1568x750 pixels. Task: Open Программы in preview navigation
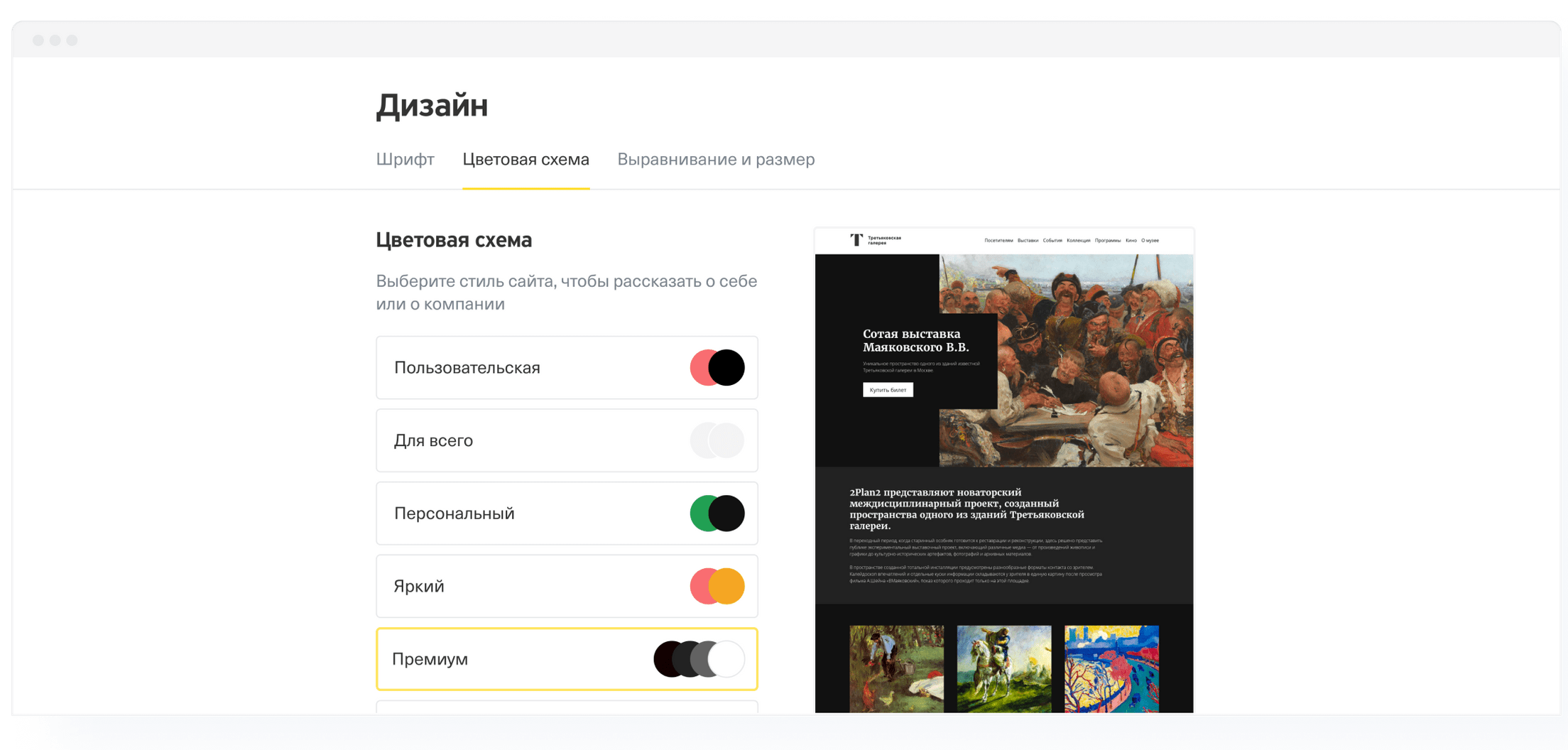[1108, 241]
